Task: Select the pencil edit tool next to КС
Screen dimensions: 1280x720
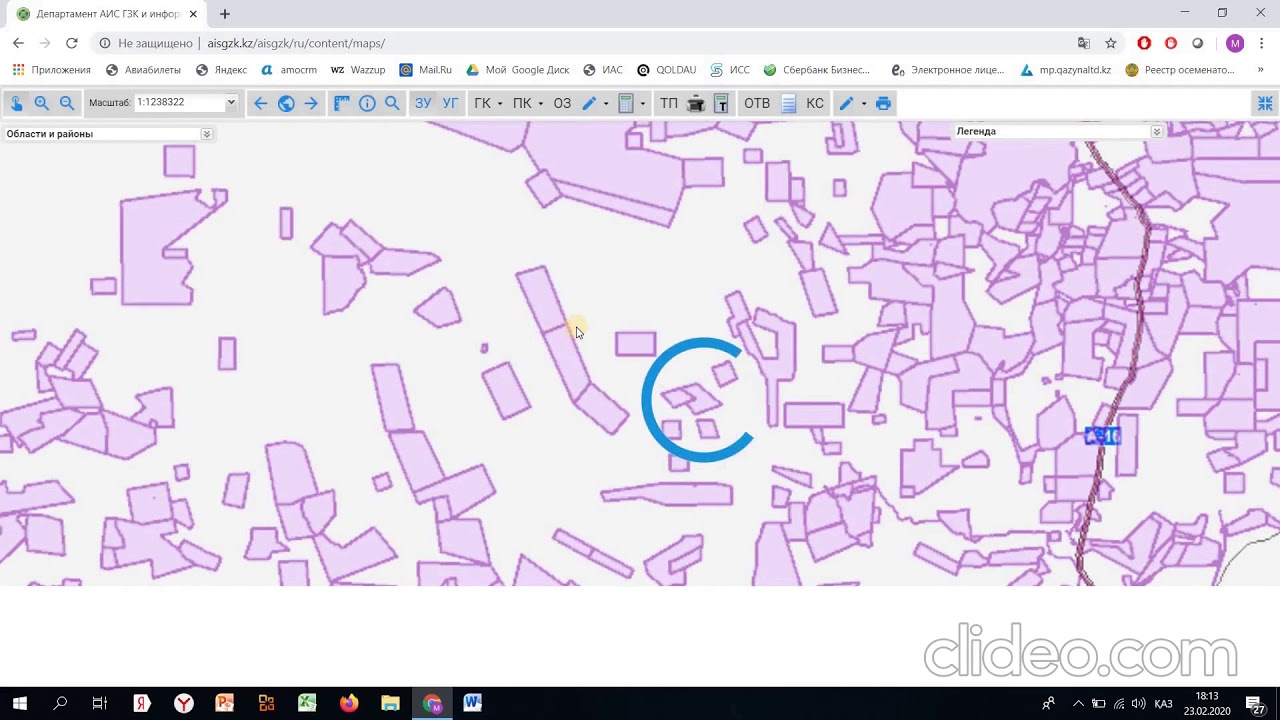Action: coord(846,103)
